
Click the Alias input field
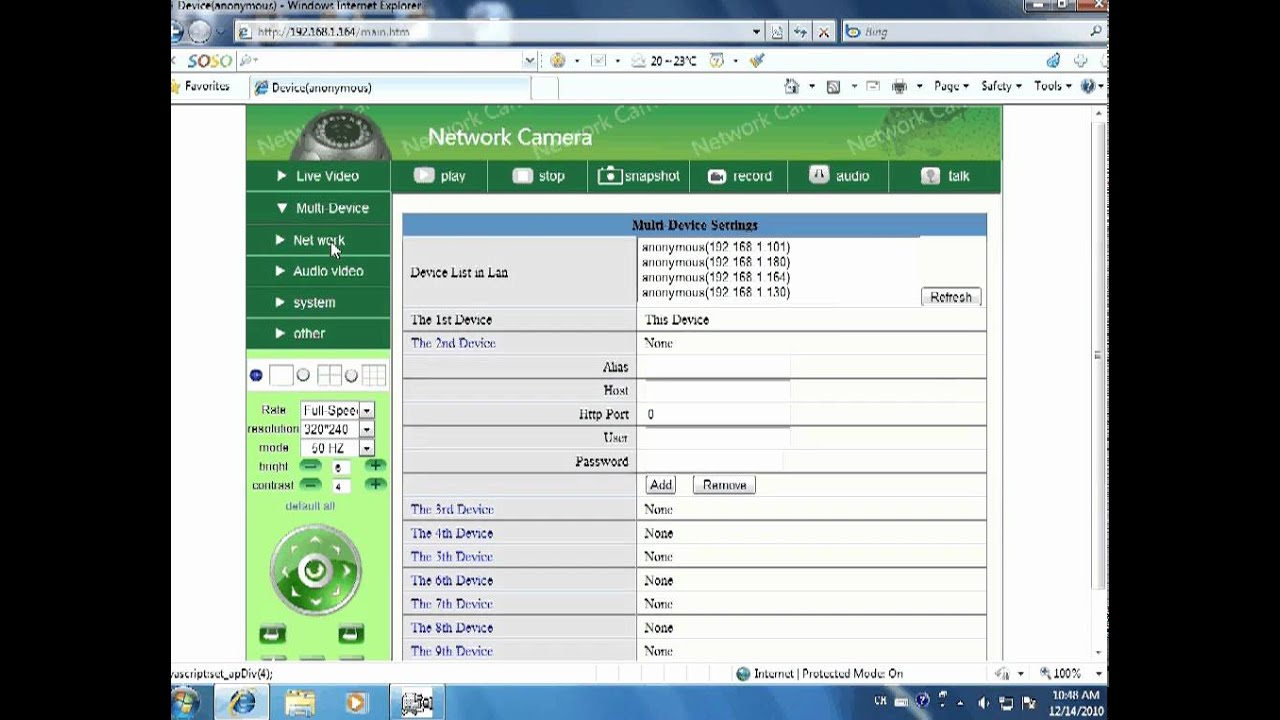tap(715, 367)
